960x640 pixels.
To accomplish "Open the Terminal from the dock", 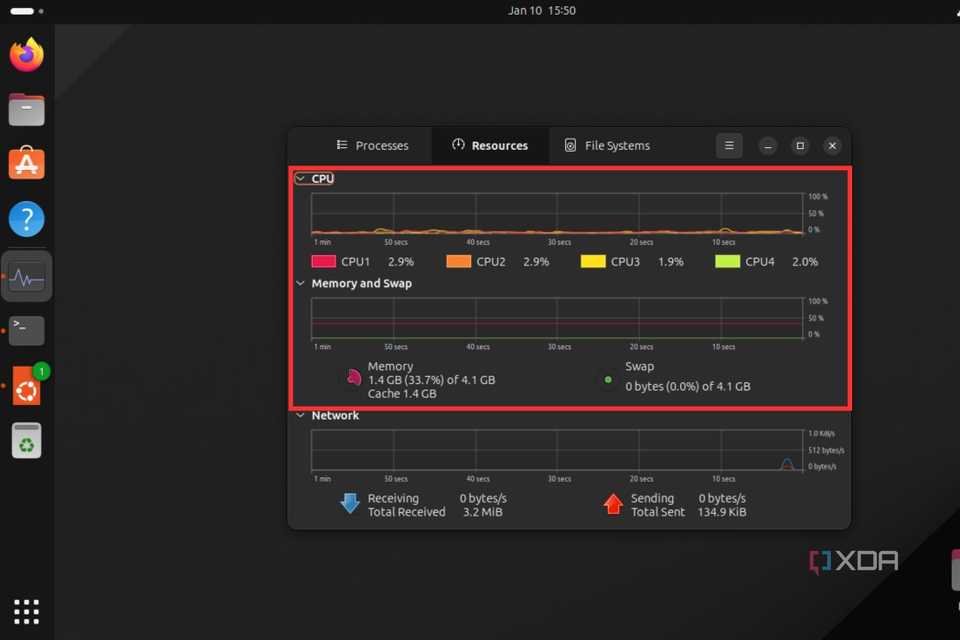I will (26, 330).
